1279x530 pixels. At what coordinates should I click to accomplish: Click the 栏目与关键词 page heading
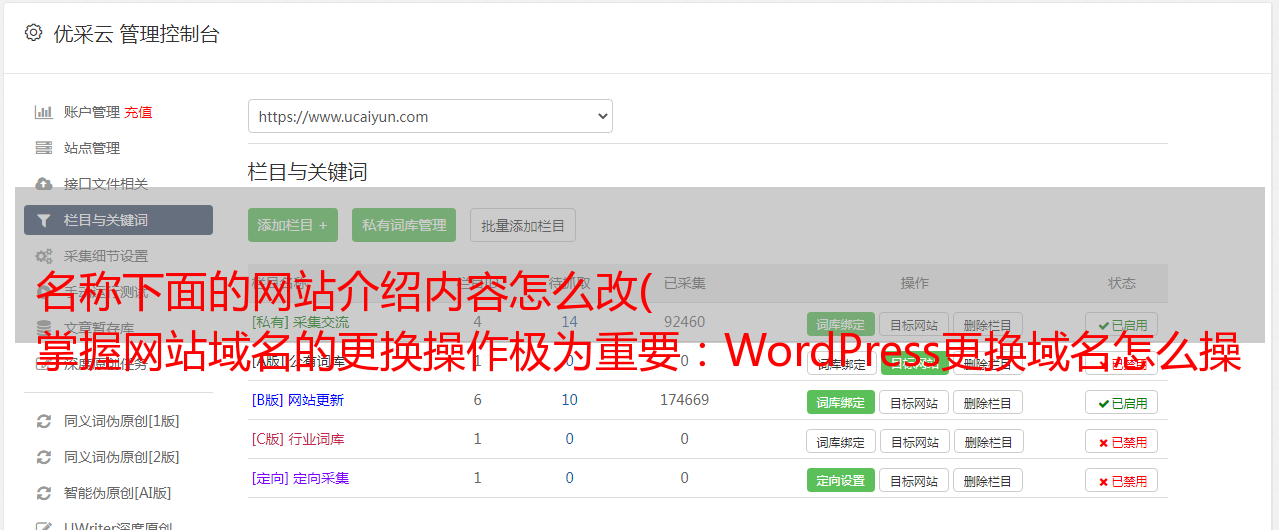308,172
